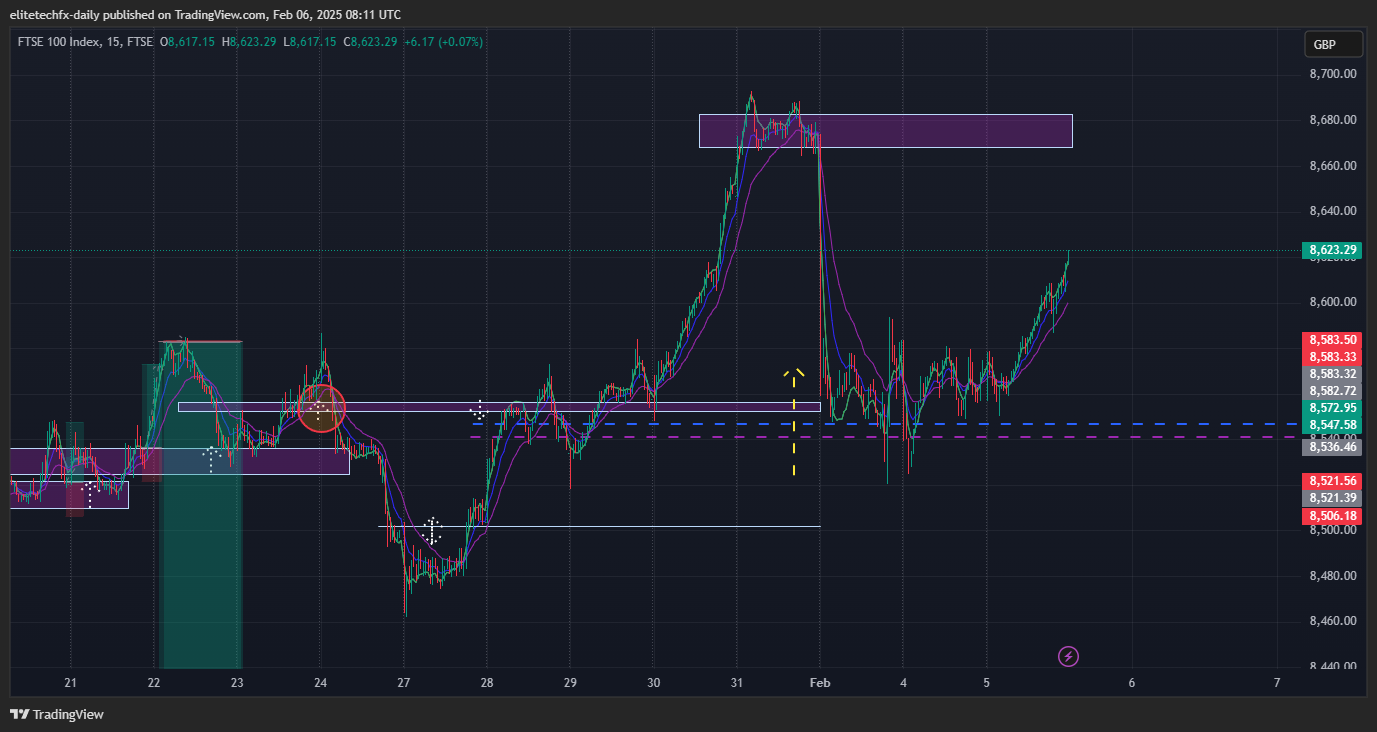Select the blue dashed horizontal line
1377x732 pixels.
click(885, 424)
